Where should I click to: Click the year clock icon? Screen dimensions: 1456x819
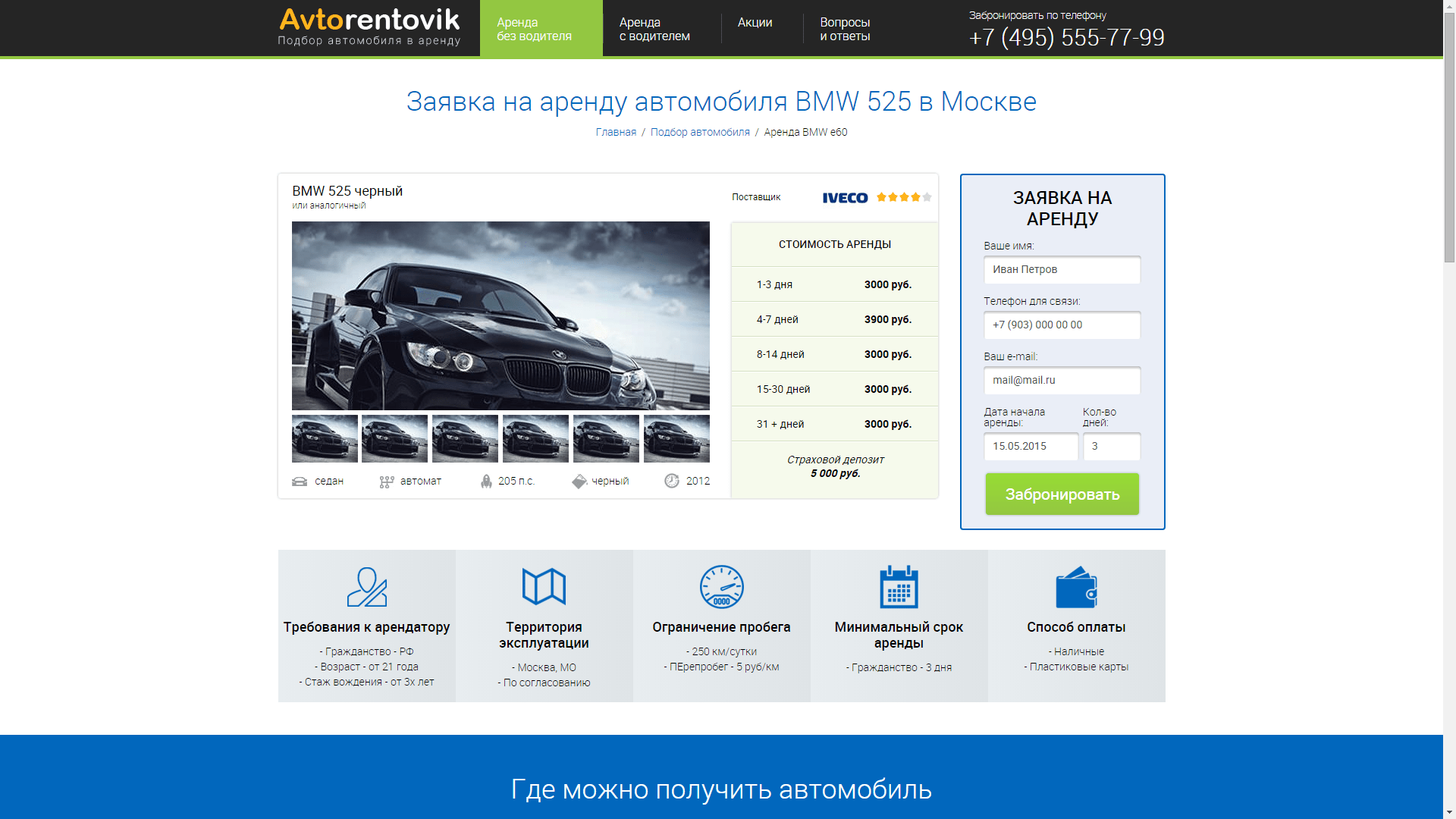click(x=672, y=481)
